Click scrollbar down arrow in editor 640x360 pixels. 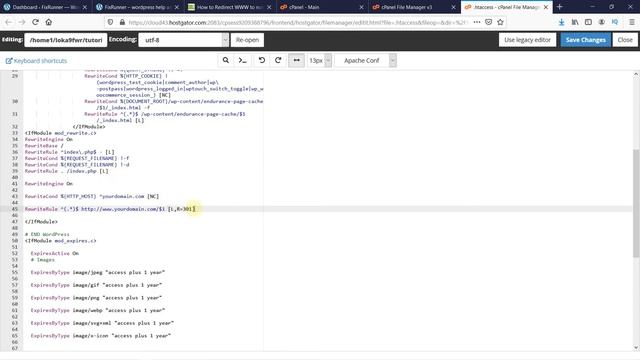coord(636,348)
